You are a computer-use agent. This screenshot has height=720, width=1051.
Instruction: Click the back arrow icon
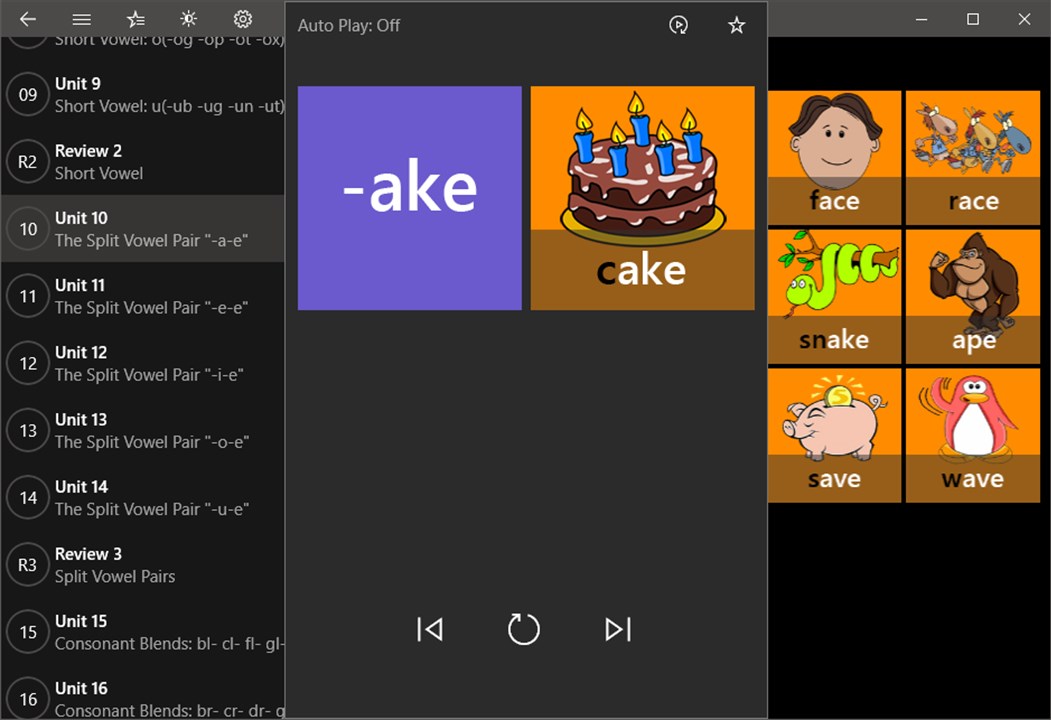pos(27,19)
